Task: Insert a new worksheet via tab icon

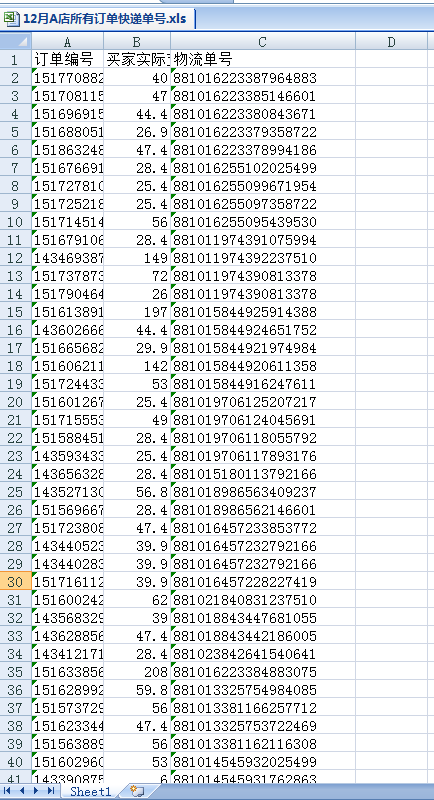Action: tap(137, 791)
